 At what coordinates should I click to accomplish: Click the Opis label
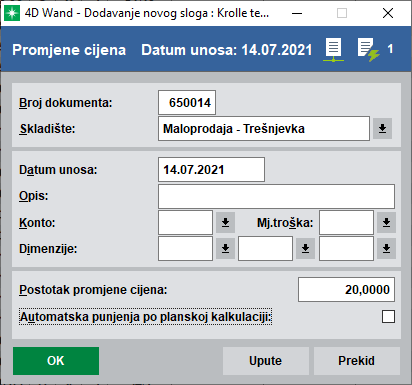click(x=34, y=196)
